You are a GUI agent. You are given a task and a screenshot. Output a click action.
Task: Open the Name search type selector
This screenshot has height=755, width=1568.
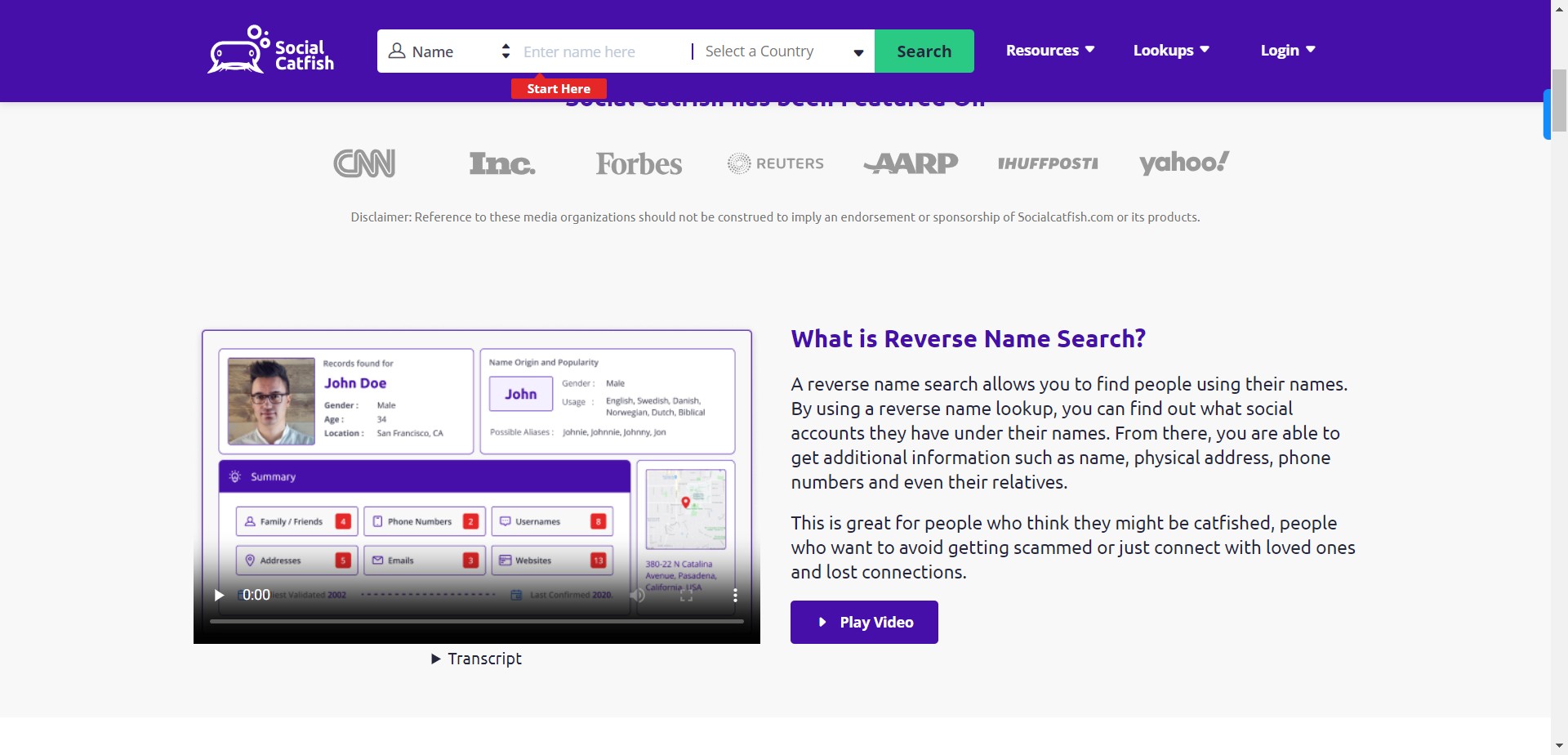coord(448,51)
